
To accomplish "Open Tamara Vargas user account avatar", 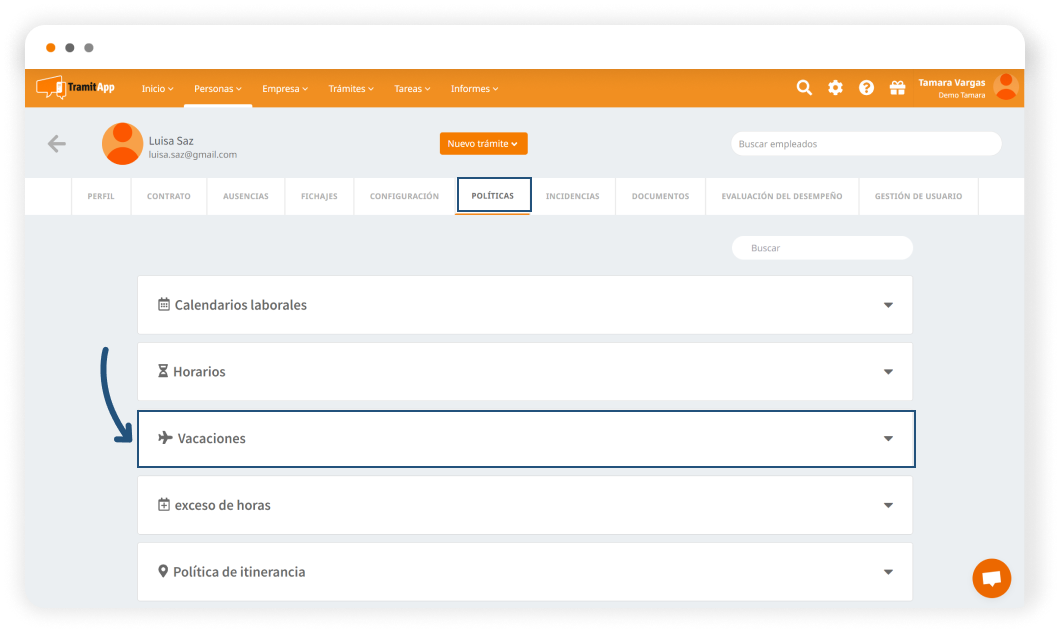I will point(1005,87).
